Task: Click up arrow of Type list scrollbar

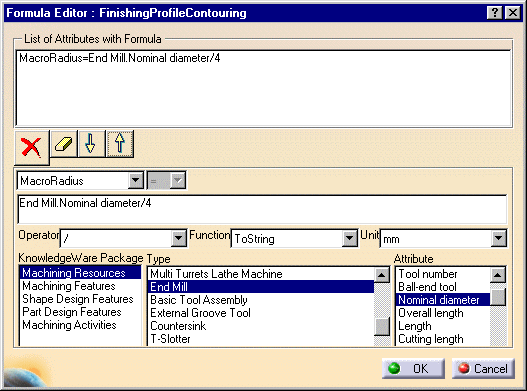Action: coord(382,275)
